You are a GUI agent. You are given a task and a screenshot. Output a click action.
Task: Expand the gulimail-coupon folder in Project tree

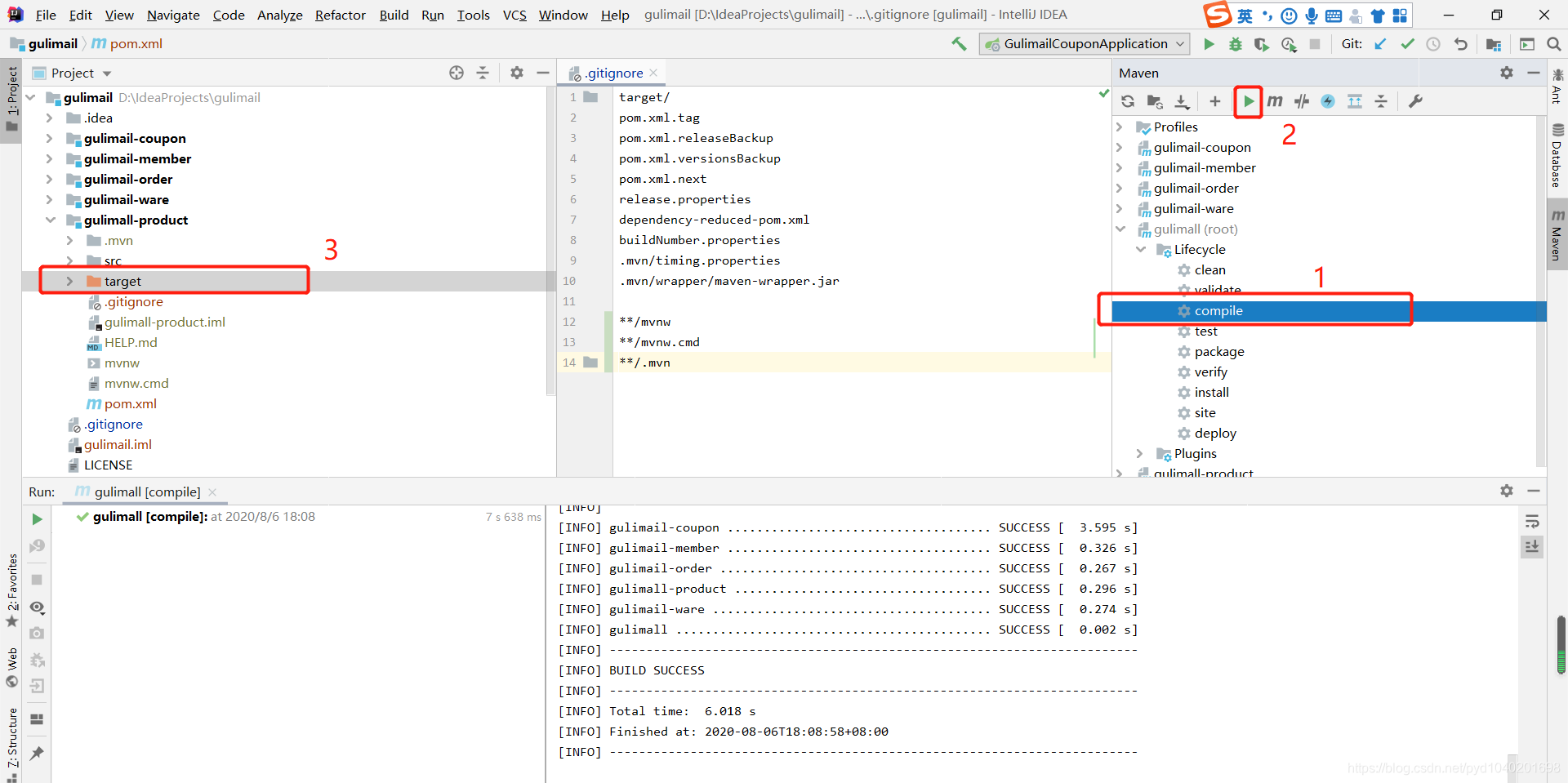click(50, 139)
